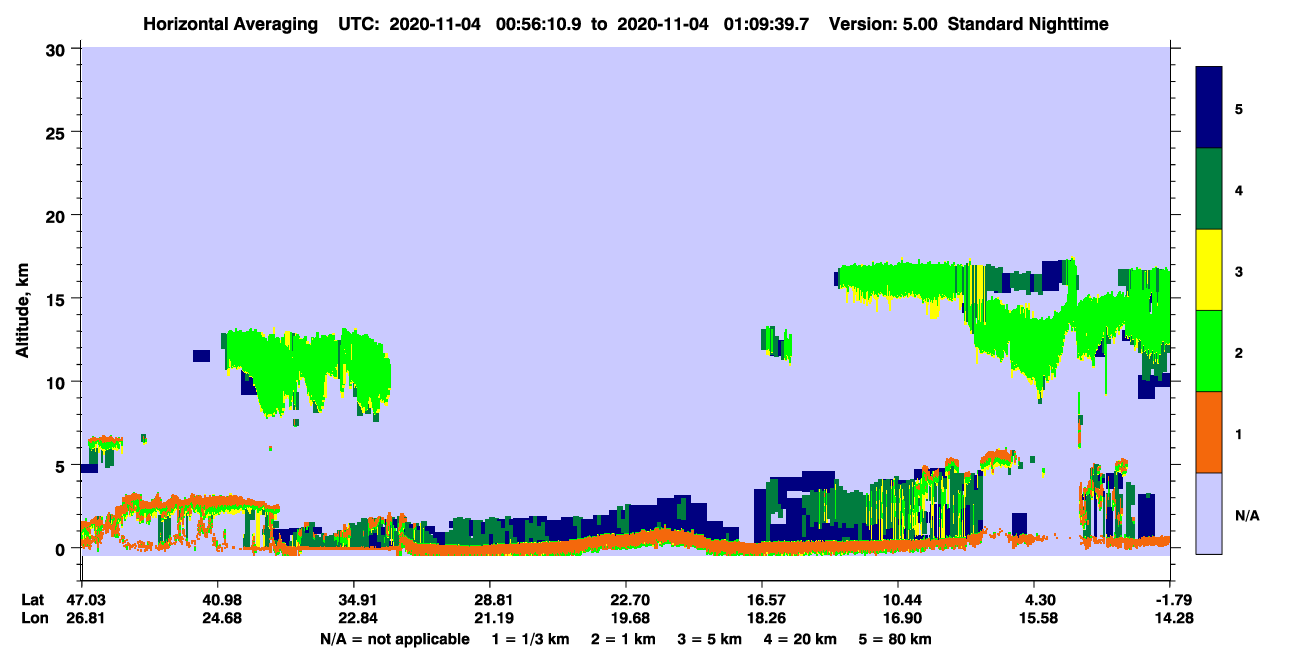Click latitude value 34.91

tap(353, 599)
